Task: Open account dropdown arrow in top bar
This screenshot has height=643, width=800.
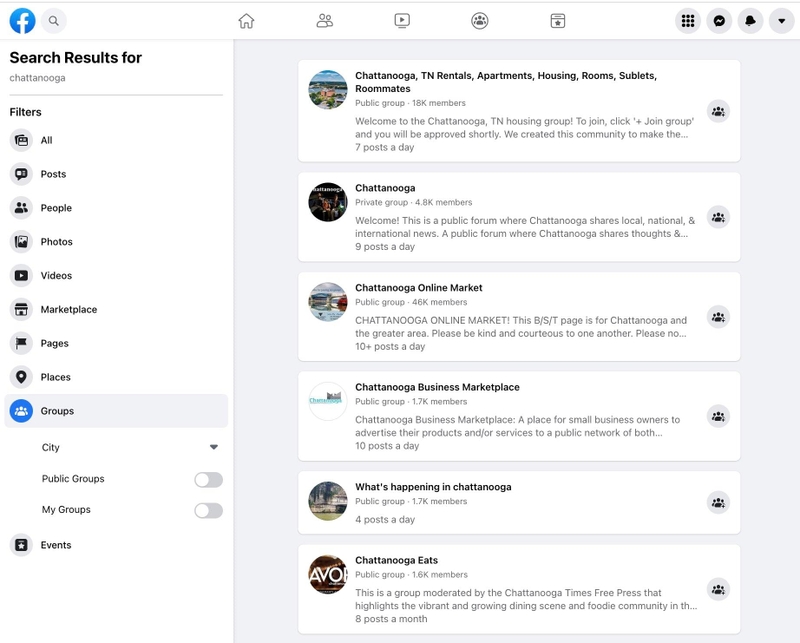Action: click(782, 21)
